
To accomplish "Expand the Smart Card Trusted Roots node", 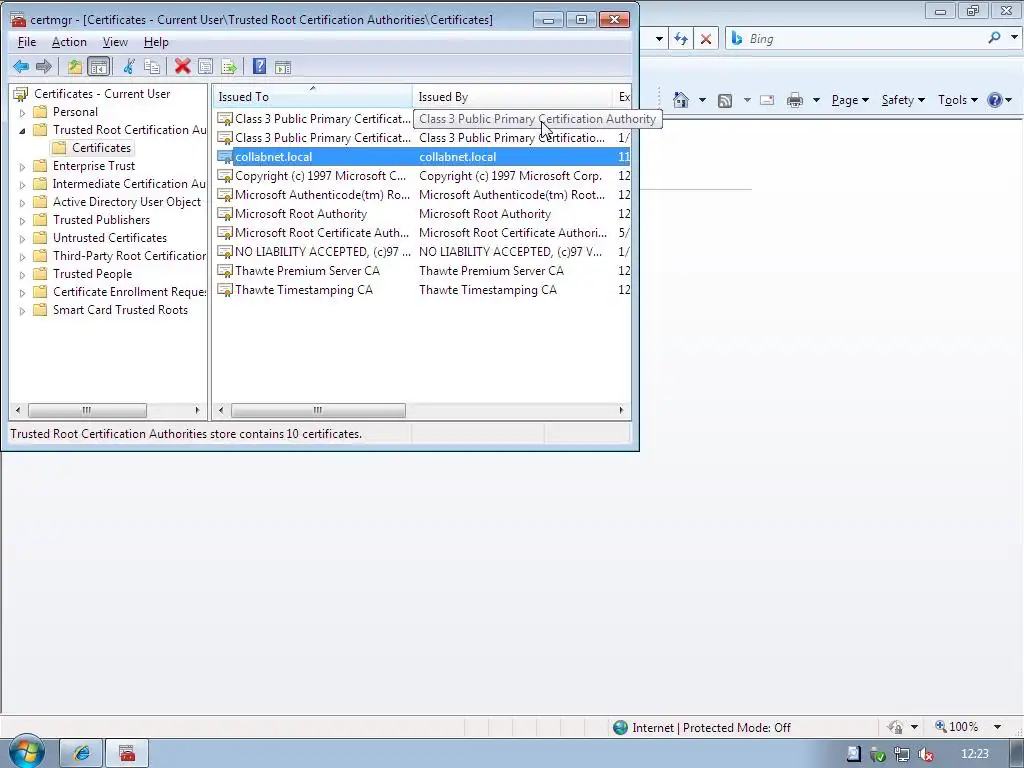I will click(x=22, y=311).
